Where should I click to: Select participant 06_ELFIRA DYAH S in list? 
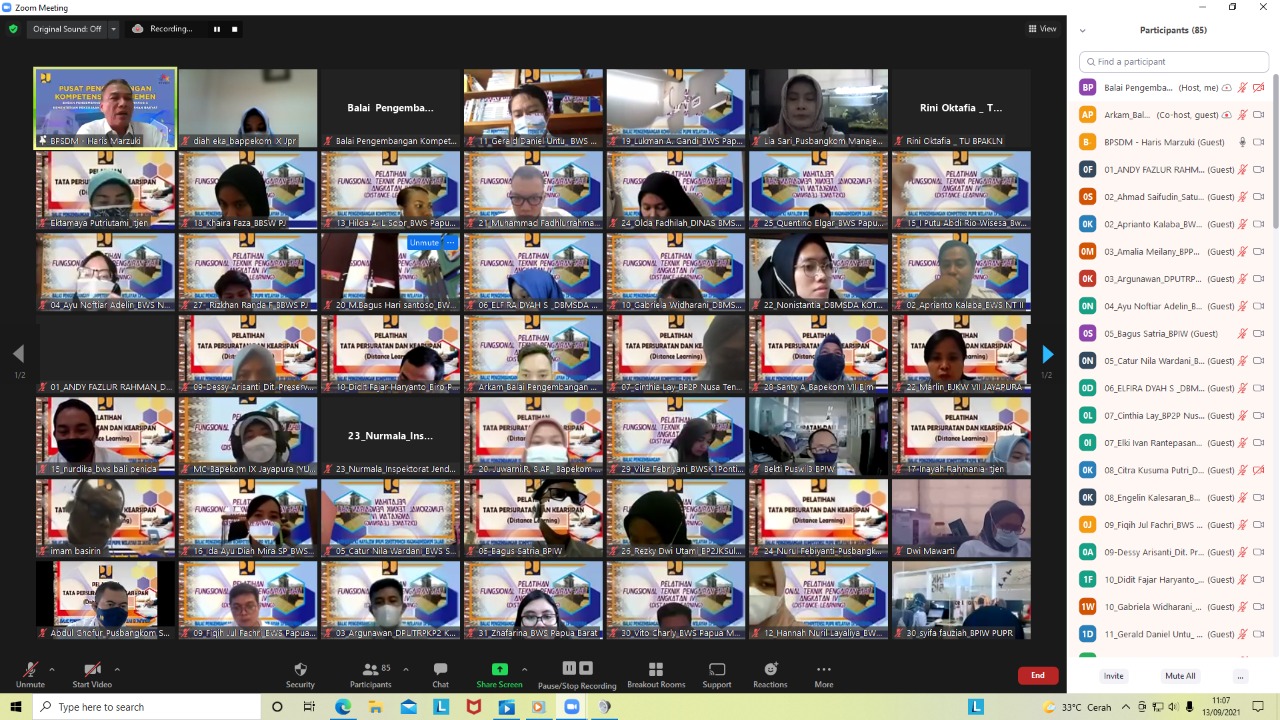(1173, 388)
